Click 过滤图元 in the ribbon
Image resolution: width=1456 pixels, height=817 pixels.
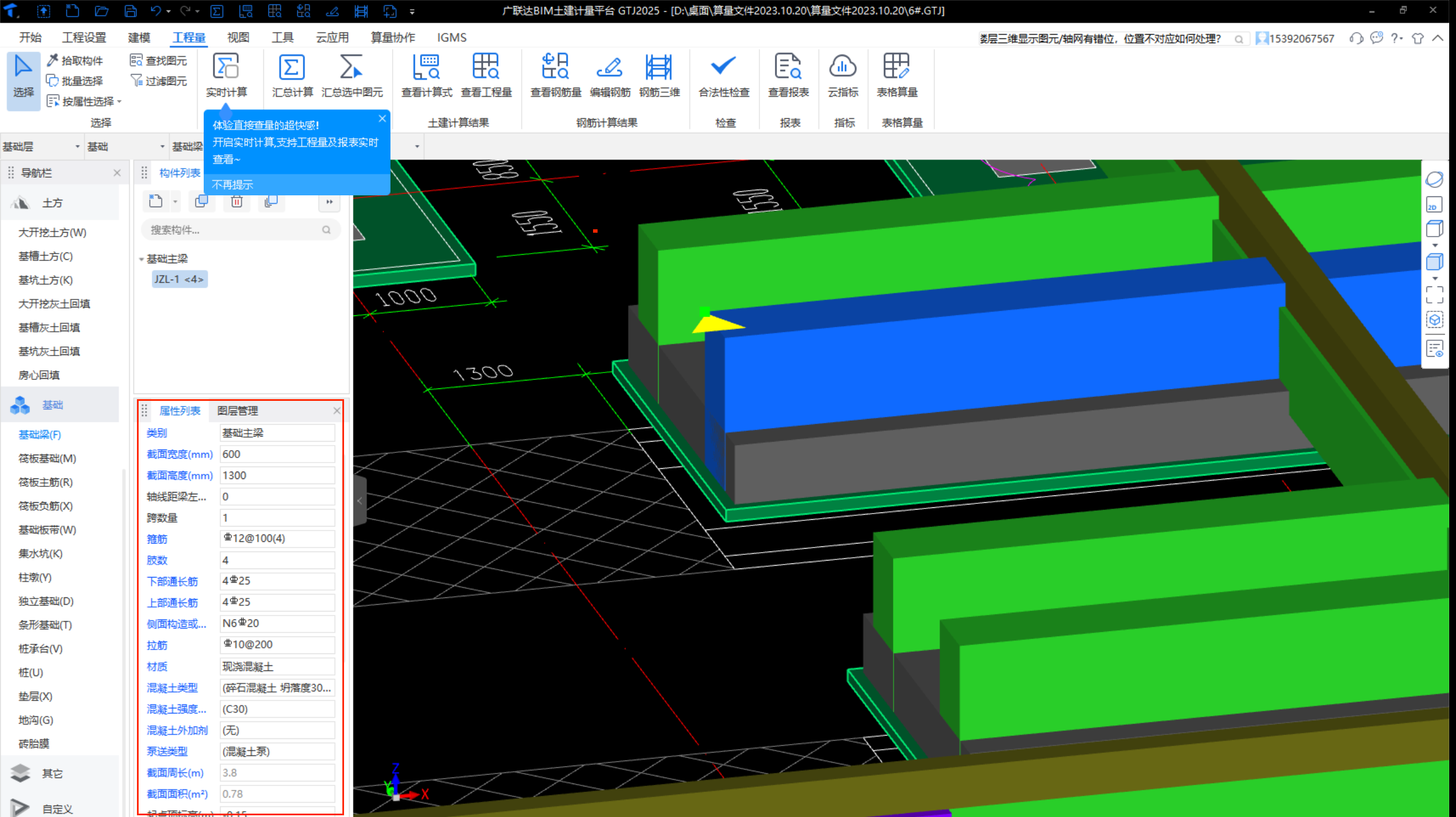(x=158, y=81)
